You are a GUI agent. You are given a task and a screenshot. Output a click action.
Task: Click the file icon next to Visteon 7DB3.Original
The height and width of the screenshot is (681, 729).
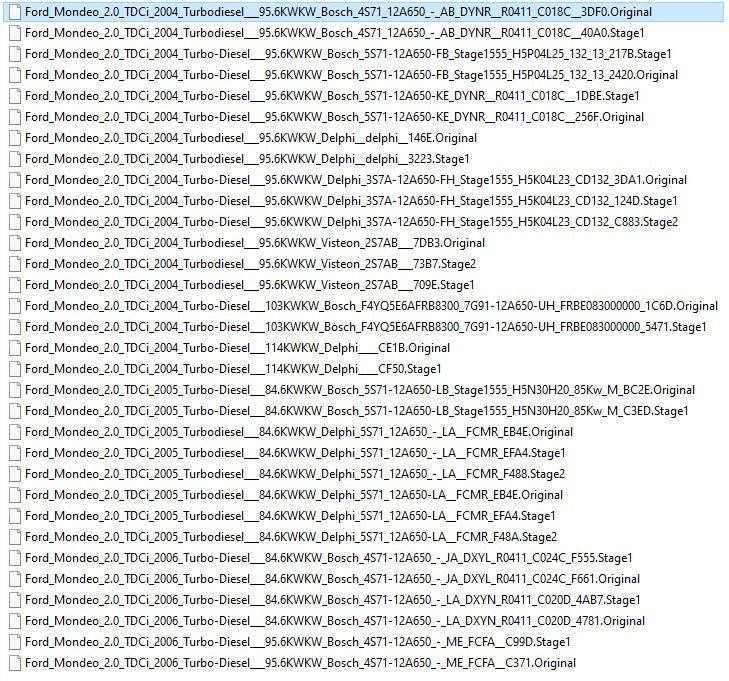tap(14, 242)
